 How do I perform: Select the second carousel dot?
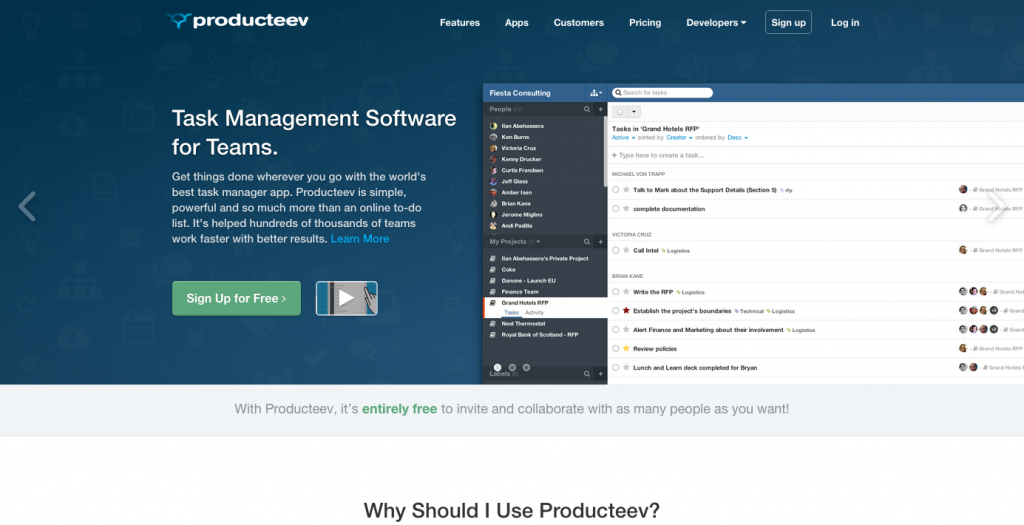click(512, 368)
